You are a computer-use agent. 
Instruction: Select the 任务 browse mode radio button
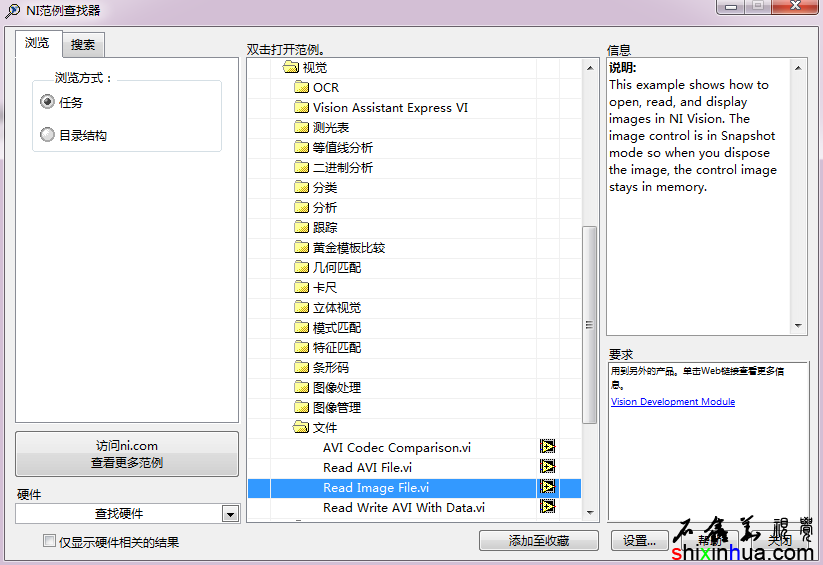pos(47,102)
